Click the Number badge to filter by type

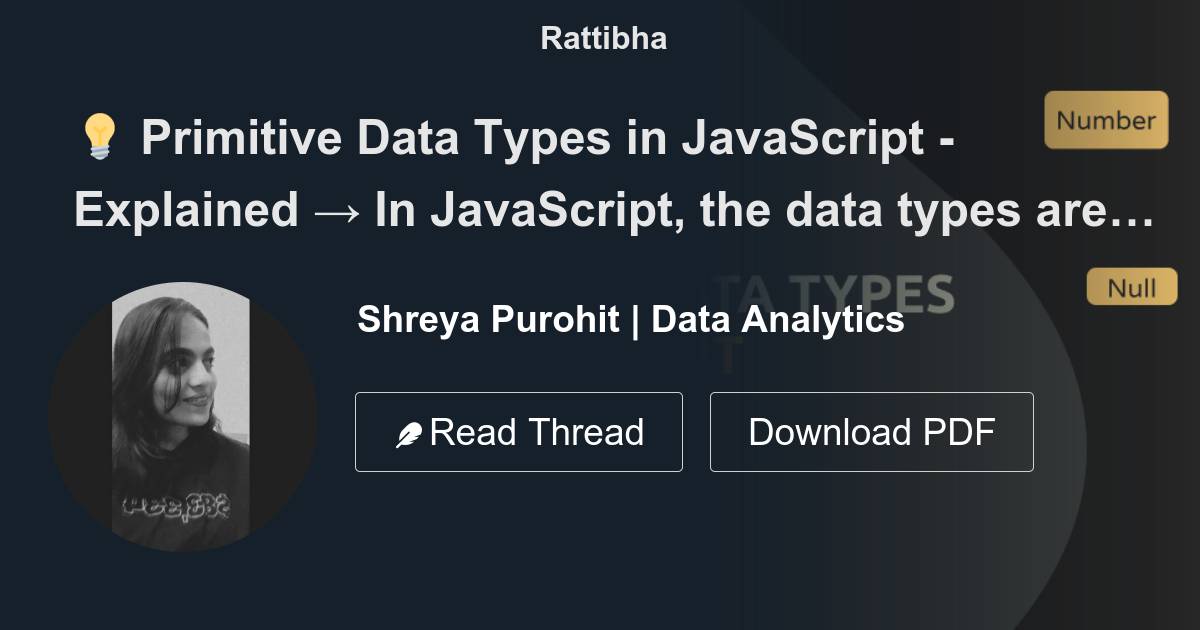(x=1105, y=119)
